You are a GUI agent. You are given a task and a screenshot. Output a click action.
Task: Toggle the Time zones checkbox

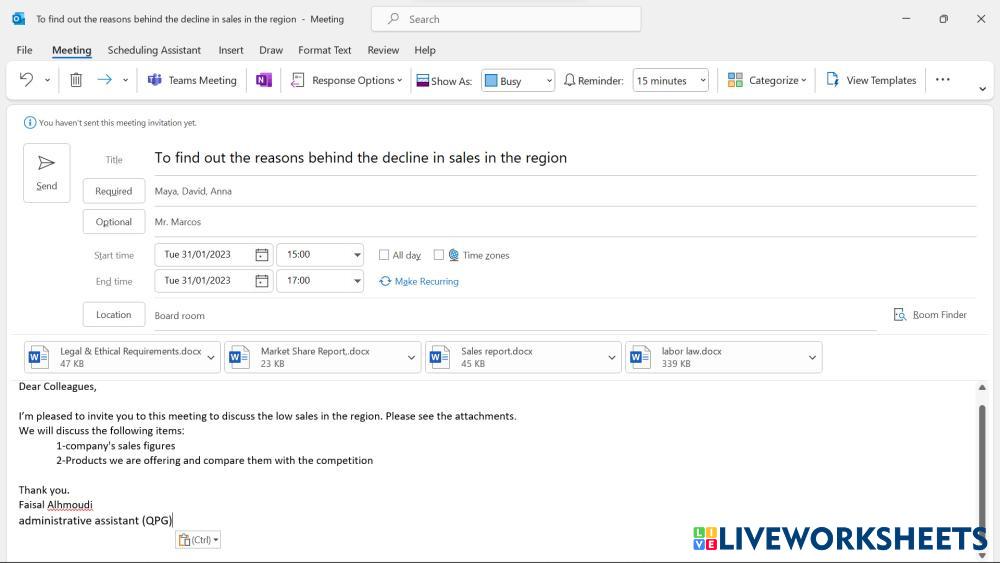[439, 255]
